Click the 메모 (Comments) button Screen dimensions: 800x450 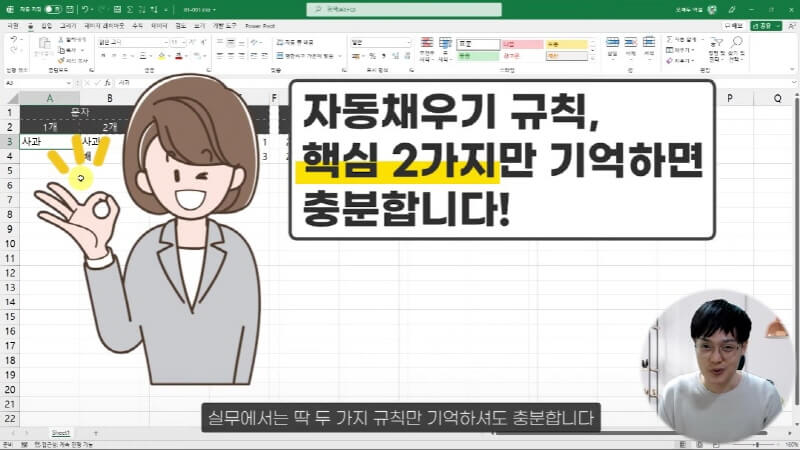(x=734, y=26)
